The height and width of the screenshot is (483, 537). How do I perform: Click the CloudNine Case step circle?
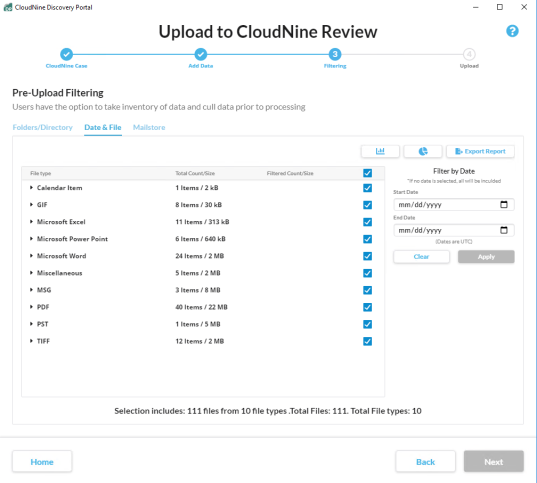66,54
